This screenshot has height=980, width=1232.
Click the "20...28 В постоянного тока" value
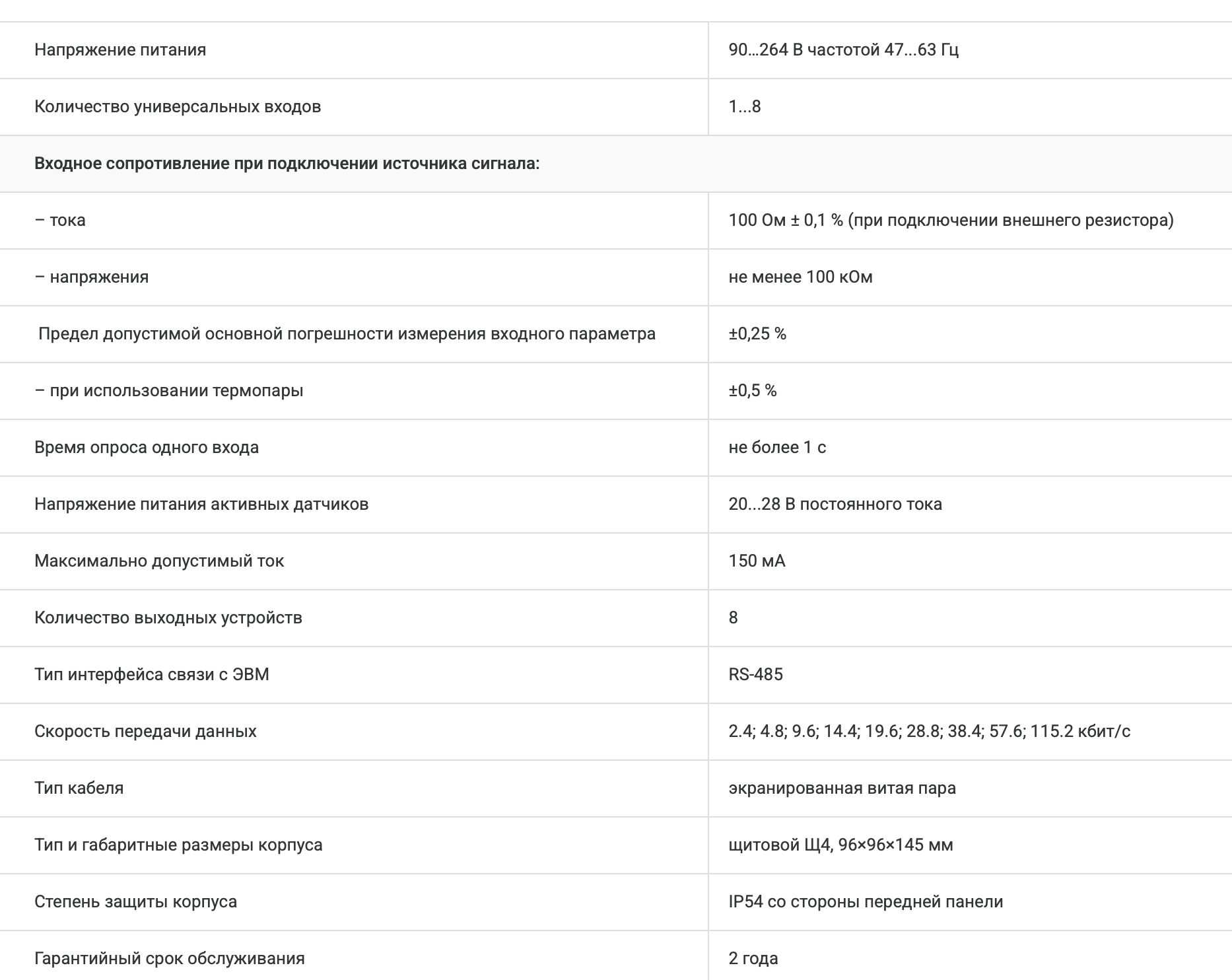[x=835, y=505]
